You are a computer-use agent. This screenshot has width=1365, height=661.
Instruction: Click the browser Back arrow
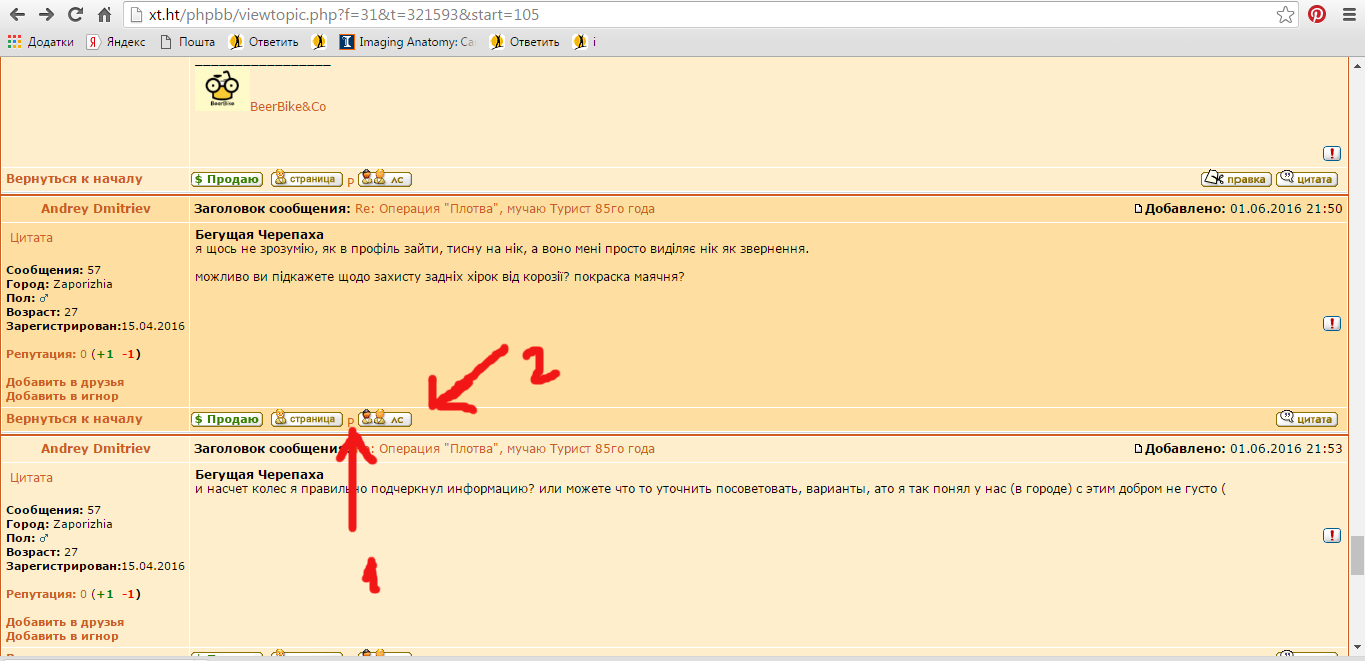coord(17,15)
